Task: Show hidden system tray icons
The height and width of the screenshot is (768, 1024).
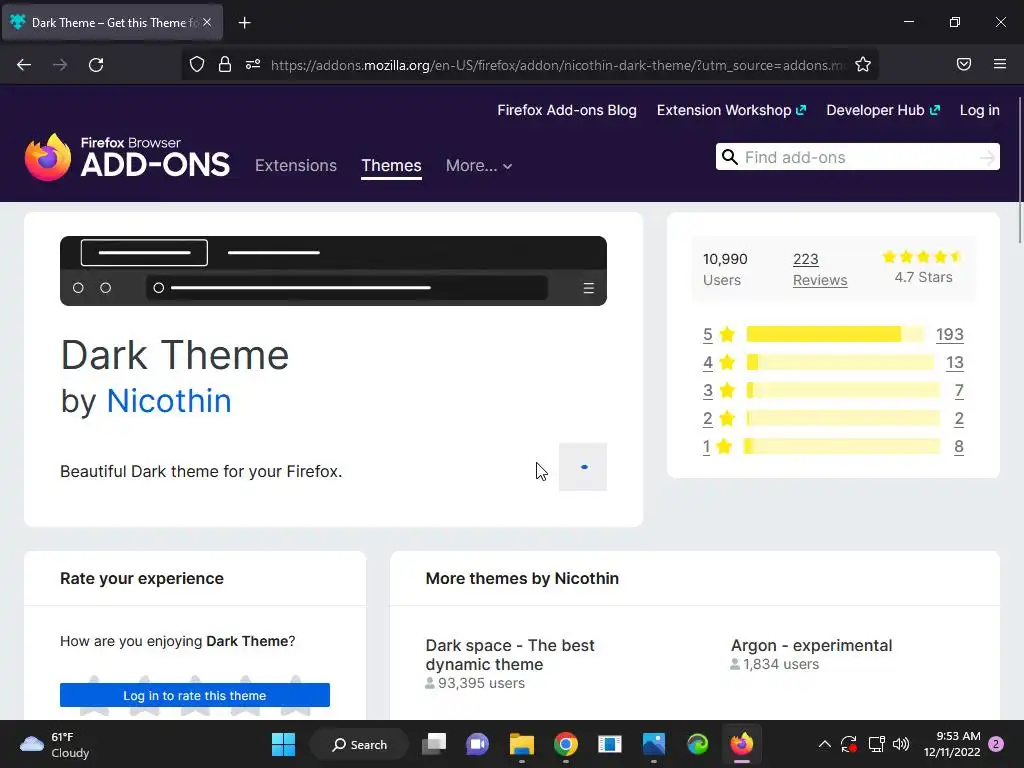Action: (x=825, y=744)
